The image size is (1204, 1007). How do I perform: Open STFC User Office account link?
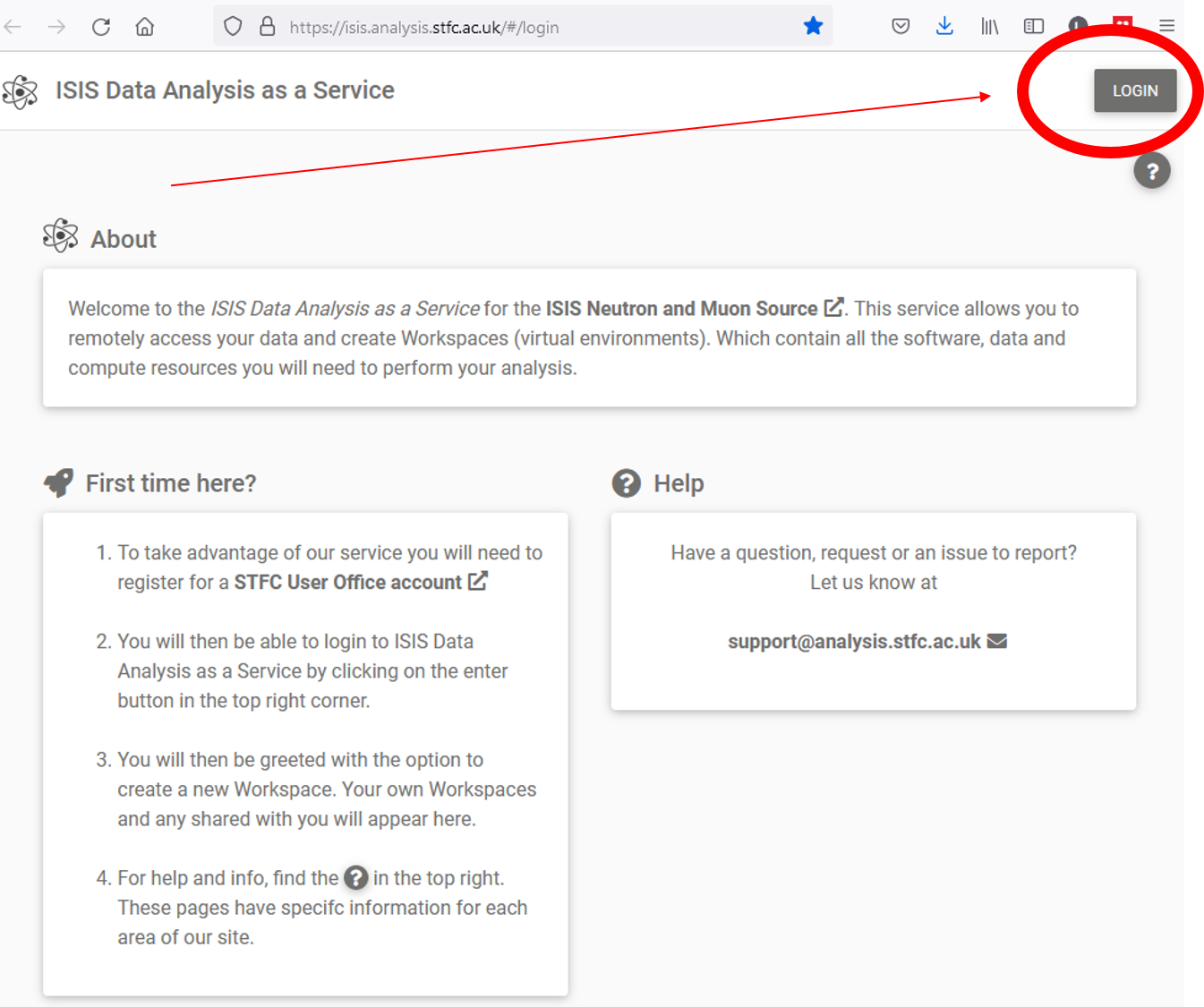pos(348,583)
